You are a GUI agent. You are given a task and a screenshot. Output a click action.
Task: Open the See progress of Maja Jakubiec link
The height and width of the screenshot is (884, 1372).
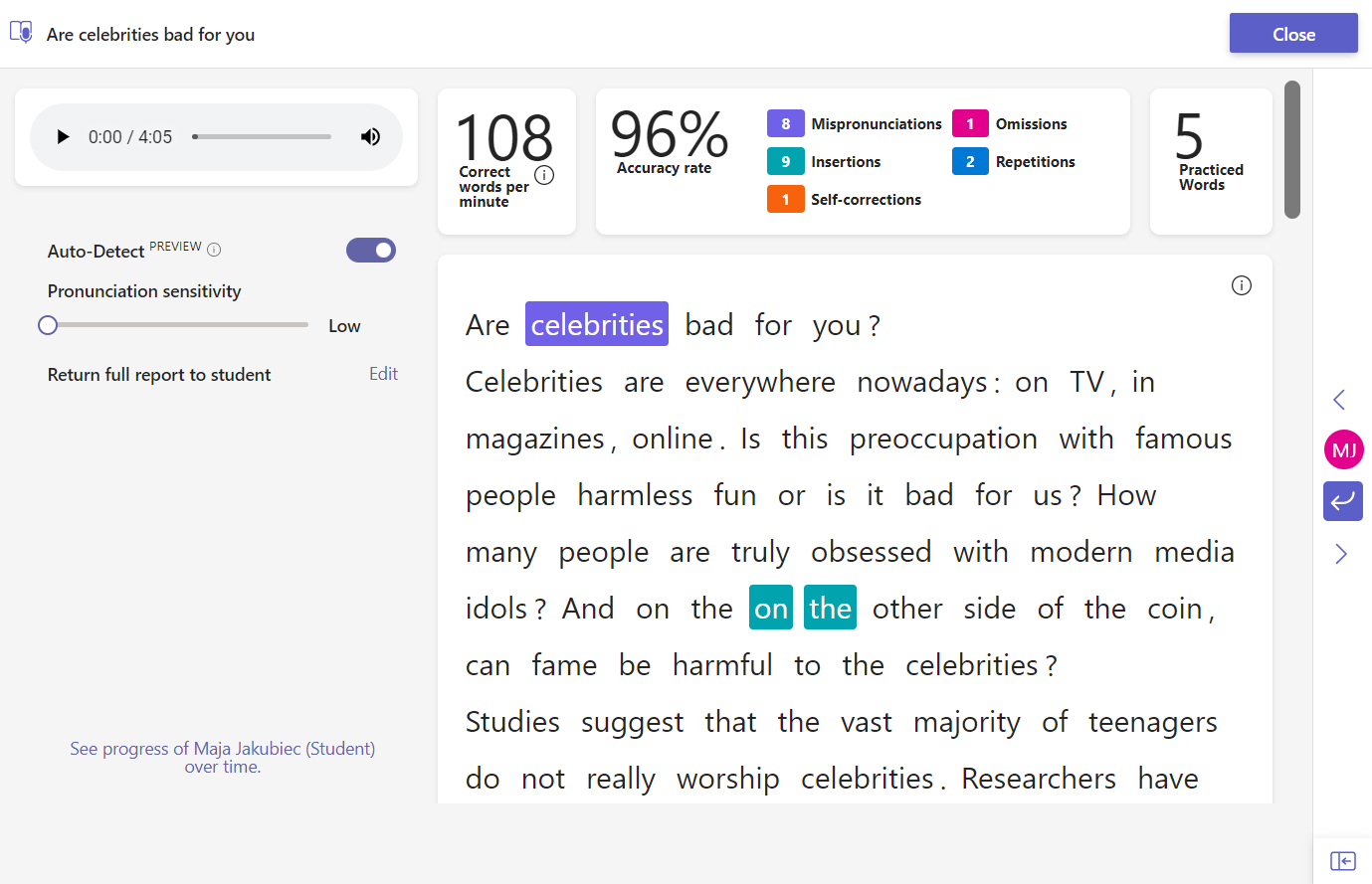click(x=223, y=757)
